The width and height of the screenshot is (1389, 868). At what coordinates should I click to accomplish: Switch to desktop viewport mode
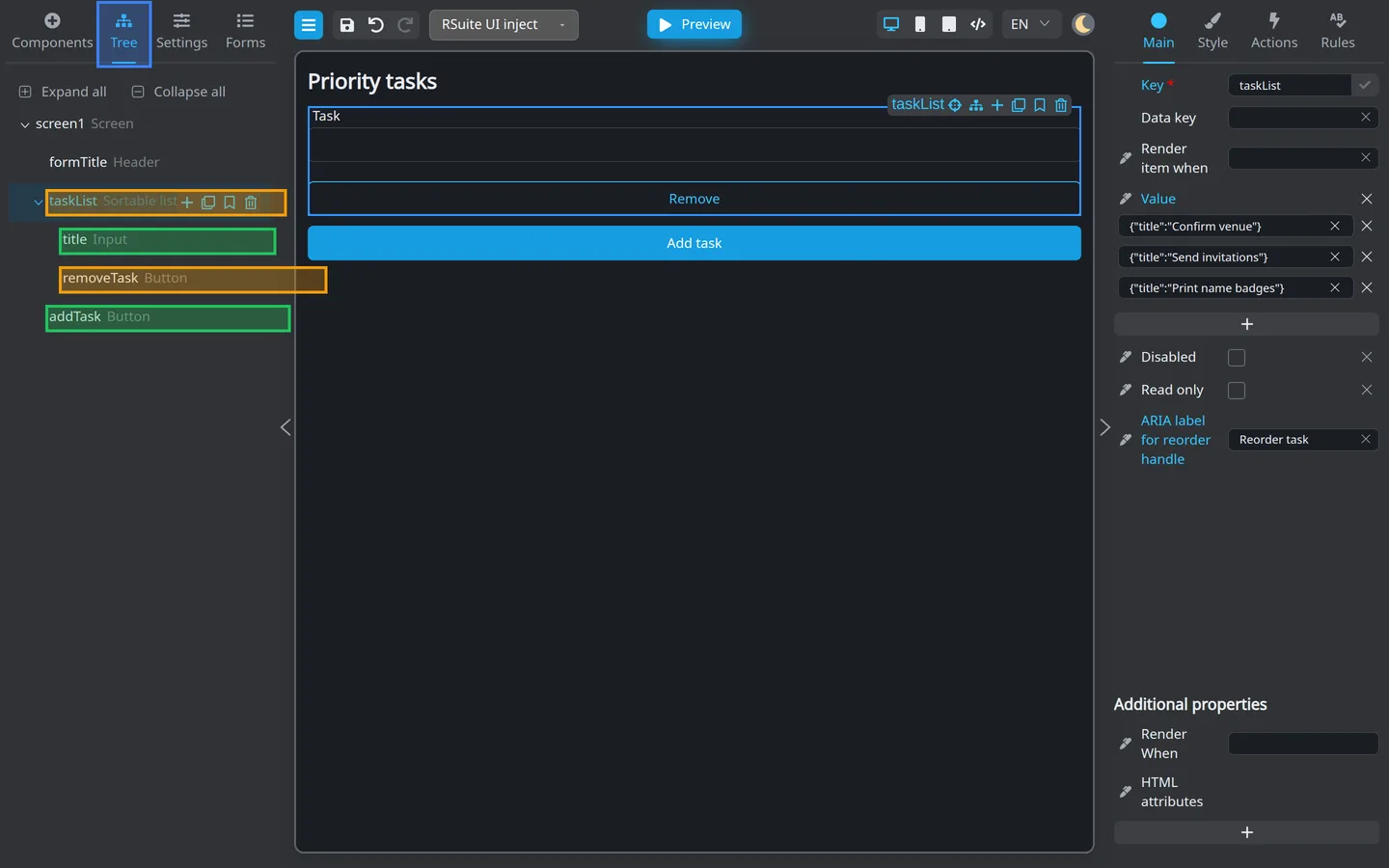[891, 25]
